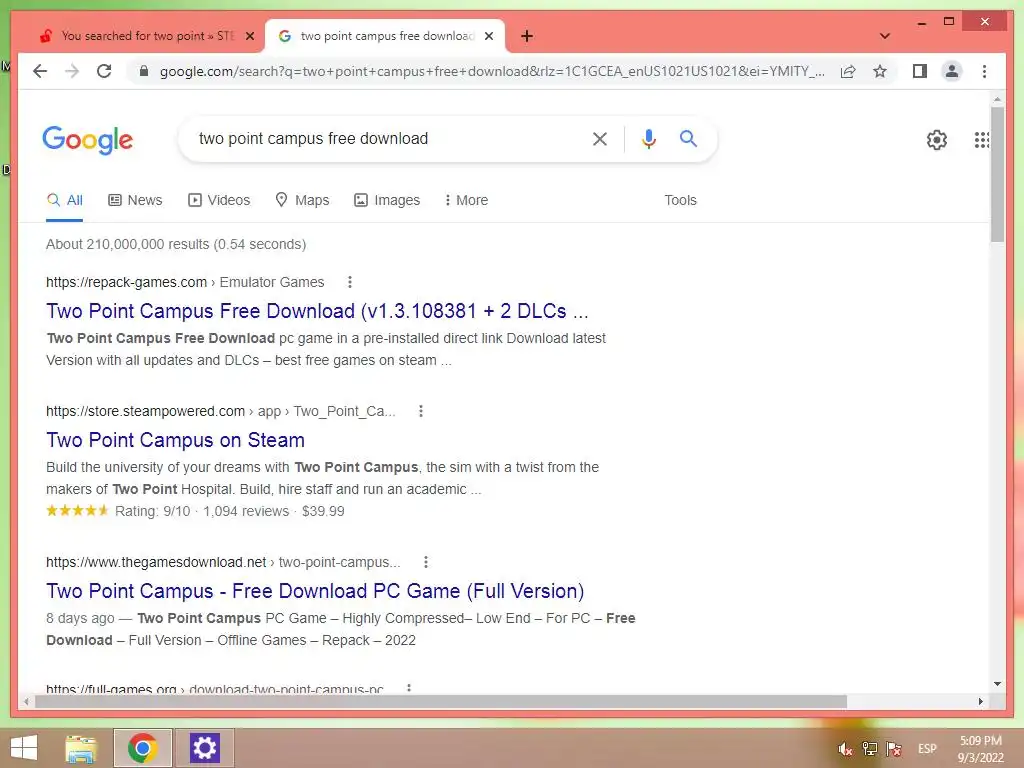
Task: Select the 'two point campus free download' tab
Action: coord(384,36)
